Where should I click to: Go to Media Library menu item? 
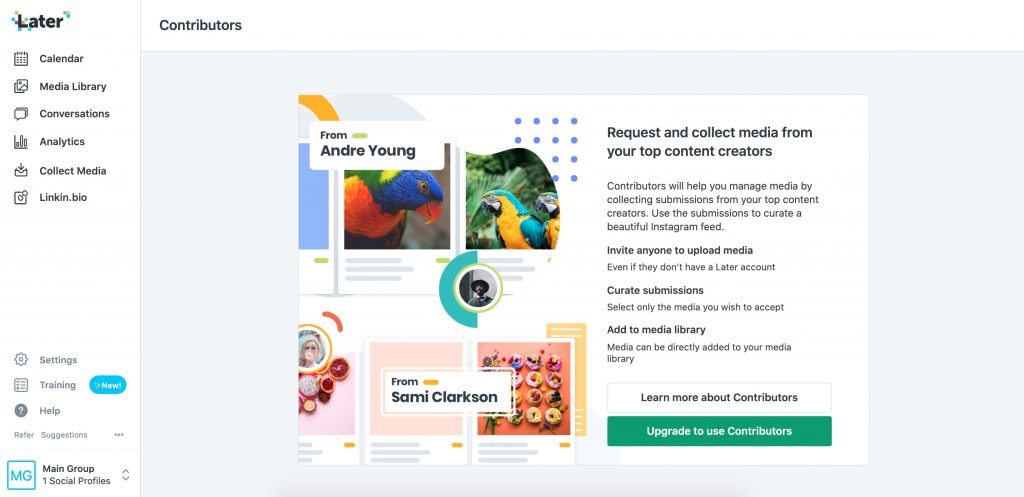(72, 86)
